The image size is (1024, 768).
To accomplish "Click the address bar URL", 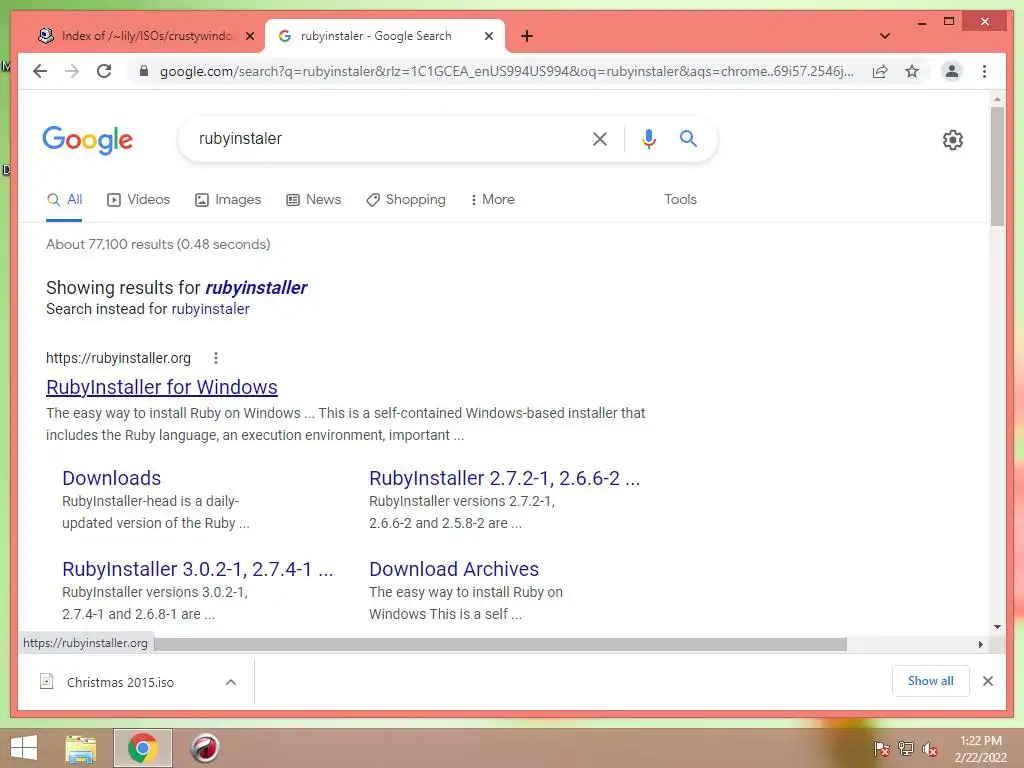I will [507, 71].
